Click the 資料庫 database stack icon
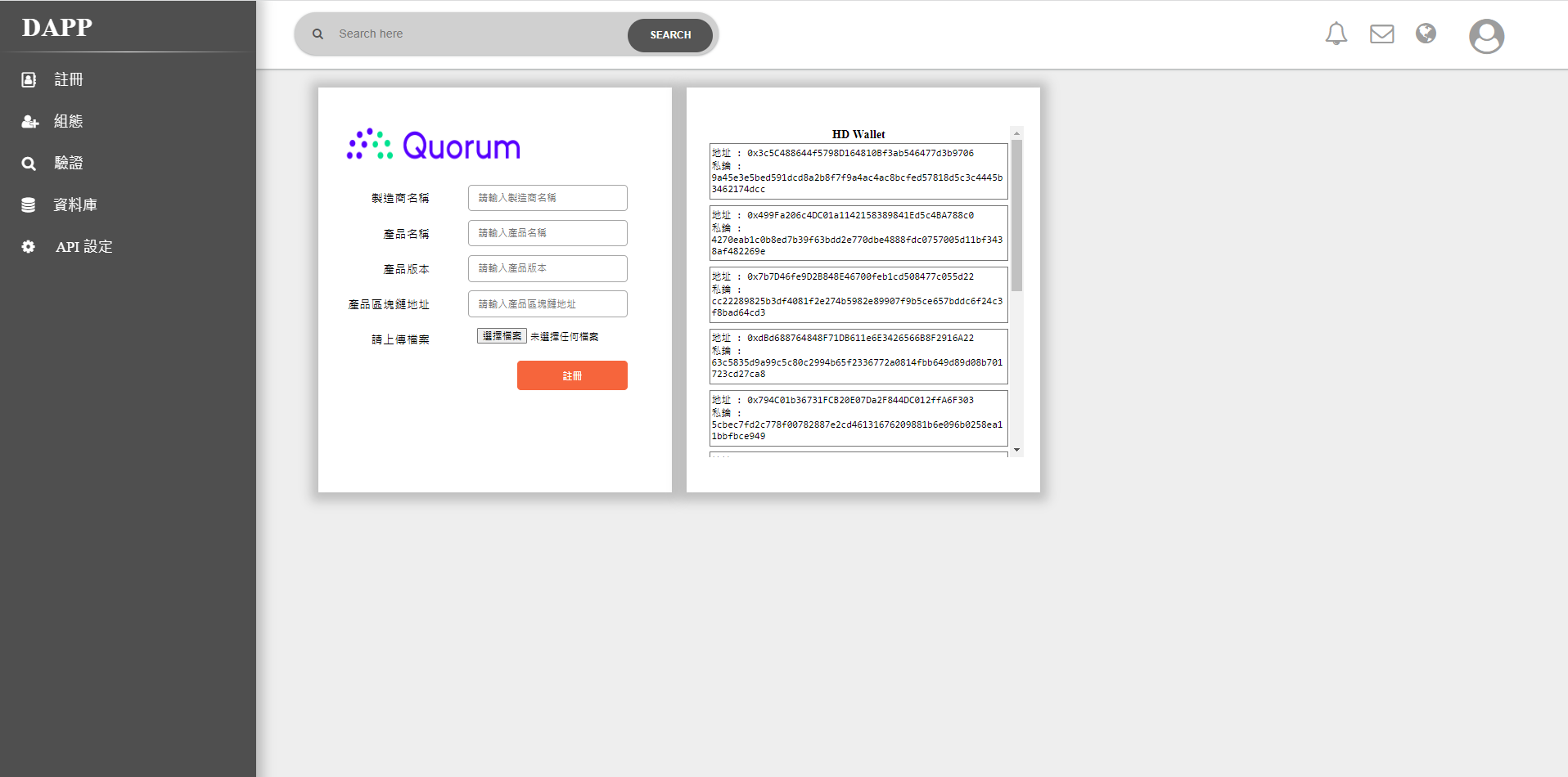The width and height of the screenshot is (1568, 777). click(29, 205)
